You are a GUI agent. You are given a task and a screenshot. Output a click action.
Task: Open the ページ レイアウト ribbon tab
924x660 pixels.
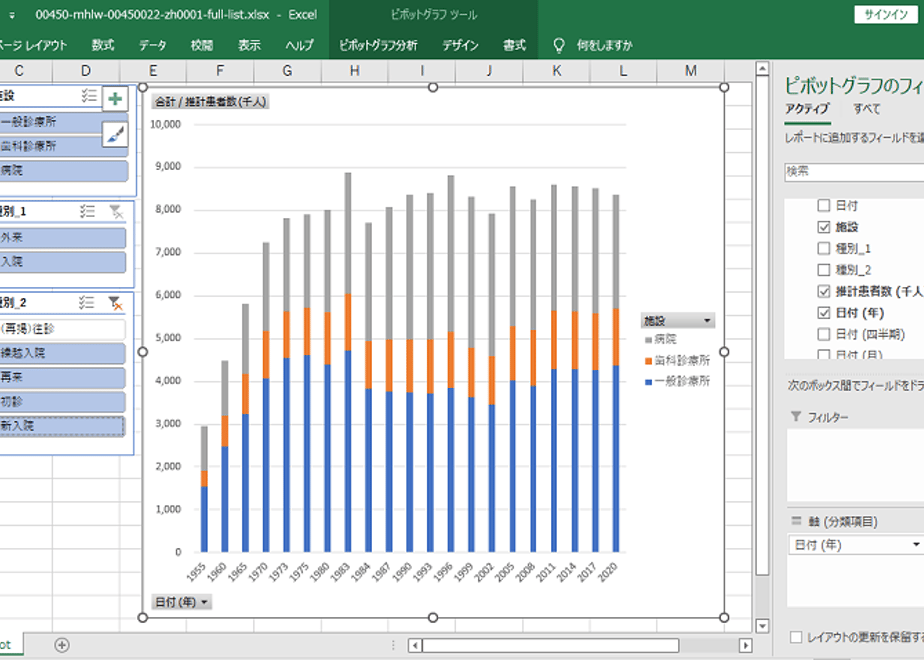pyautogui.click(x=34, y=45)
